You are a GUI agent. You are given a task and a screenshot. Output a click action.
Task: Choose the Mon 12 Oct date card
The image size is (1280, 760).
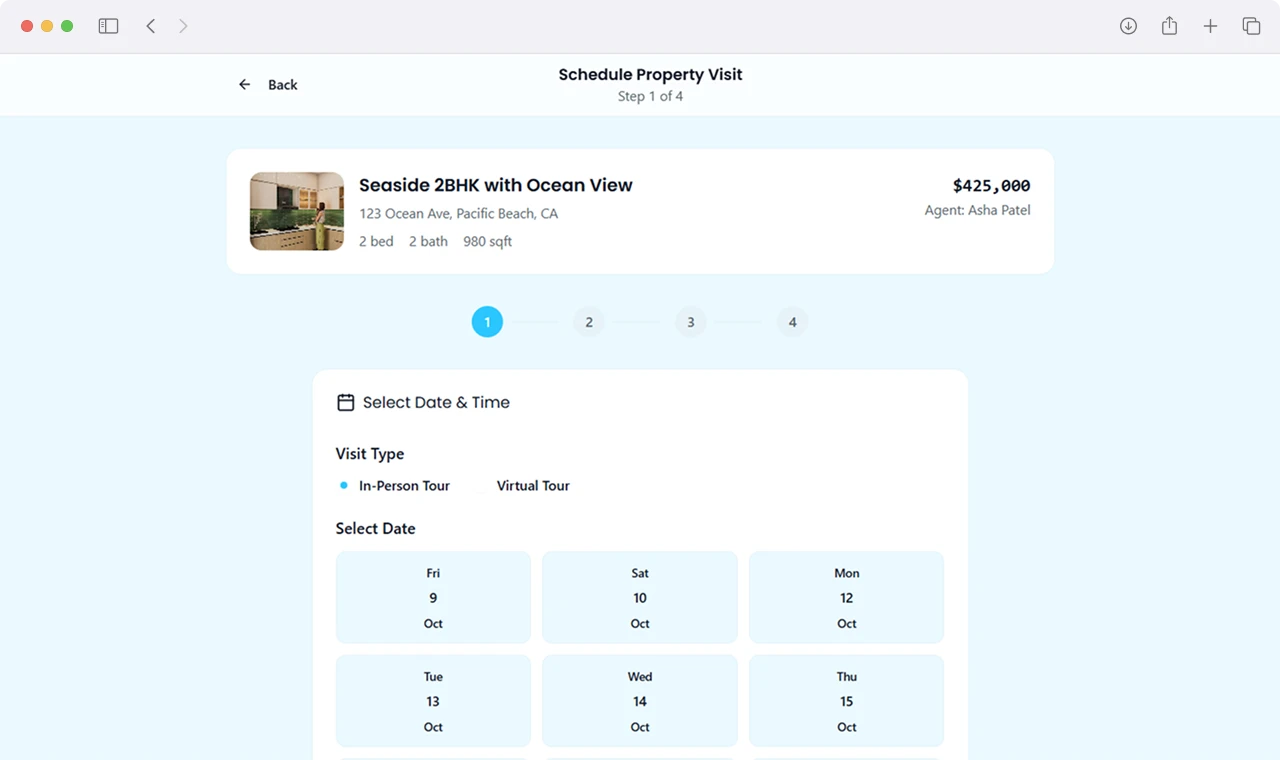[846, 598]
